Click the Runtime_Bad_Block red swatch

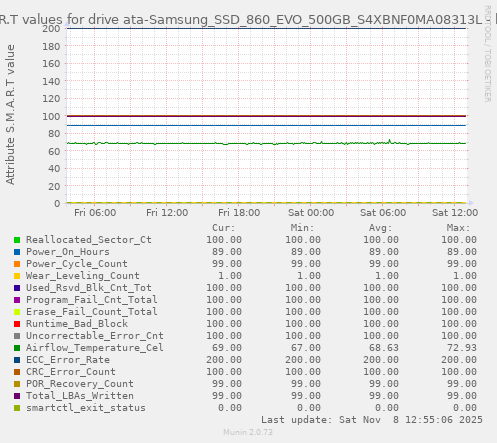pos(17,324)
